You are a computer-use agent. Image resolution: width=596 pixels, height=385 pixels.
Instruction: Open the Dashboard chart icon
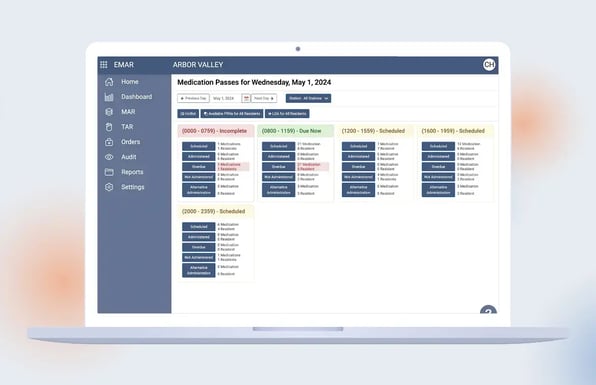(109, 97)
